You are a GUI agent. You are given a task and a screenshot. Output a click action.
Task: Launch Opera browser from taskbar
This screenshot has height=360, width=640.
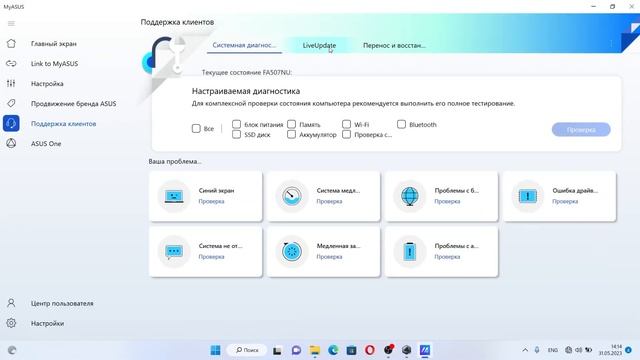(370, 350)
